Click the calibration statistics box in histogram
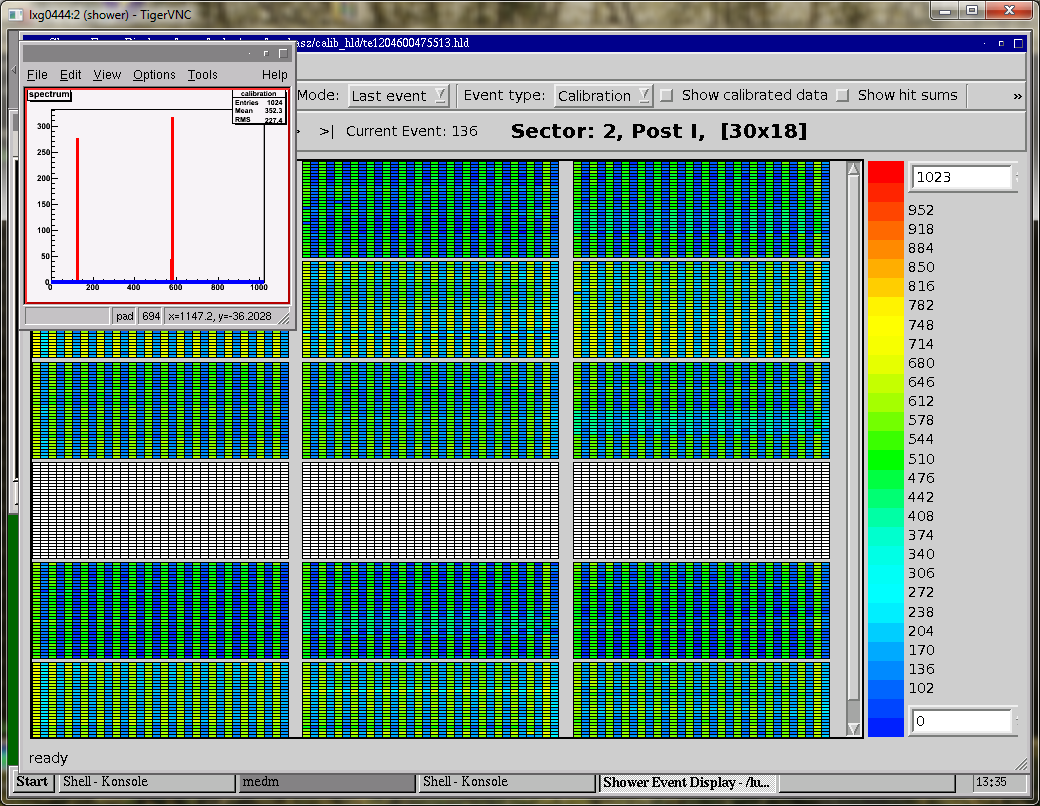This screenshot has height=806, width=1040. [x=259, y=107]
